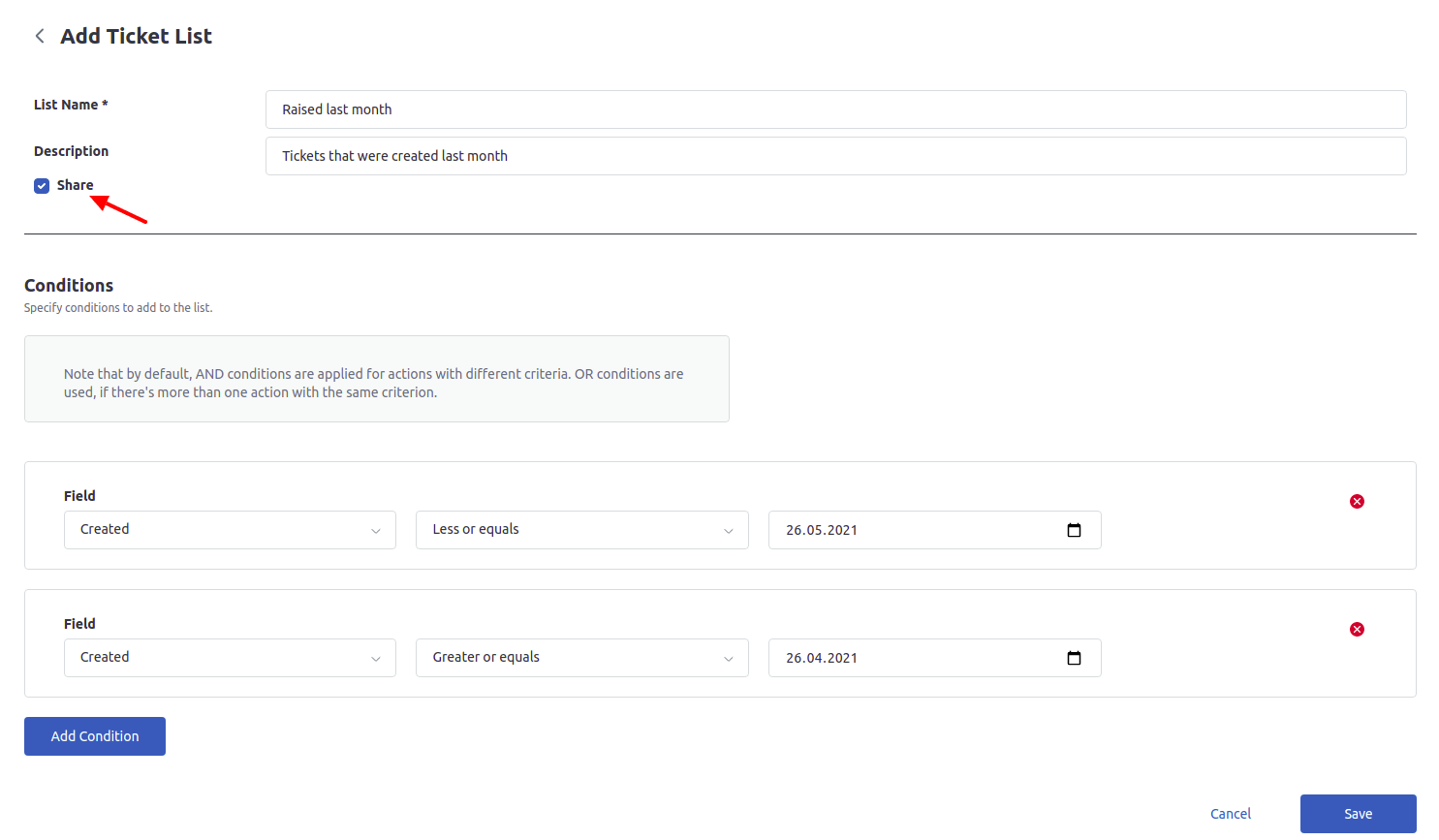Cancel adding the ticket list
The image size is (1439, 840).
[1231, 814]
